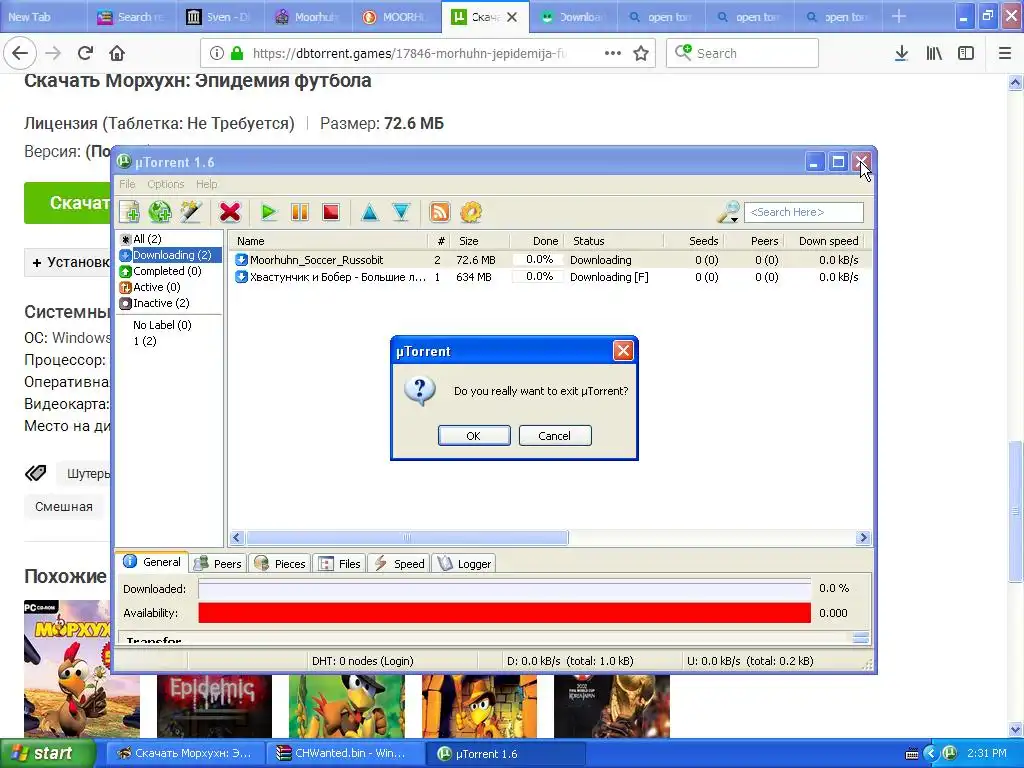Click the Firefox Search box
This screenshot has height=768, width=1024.
point(743,53)
